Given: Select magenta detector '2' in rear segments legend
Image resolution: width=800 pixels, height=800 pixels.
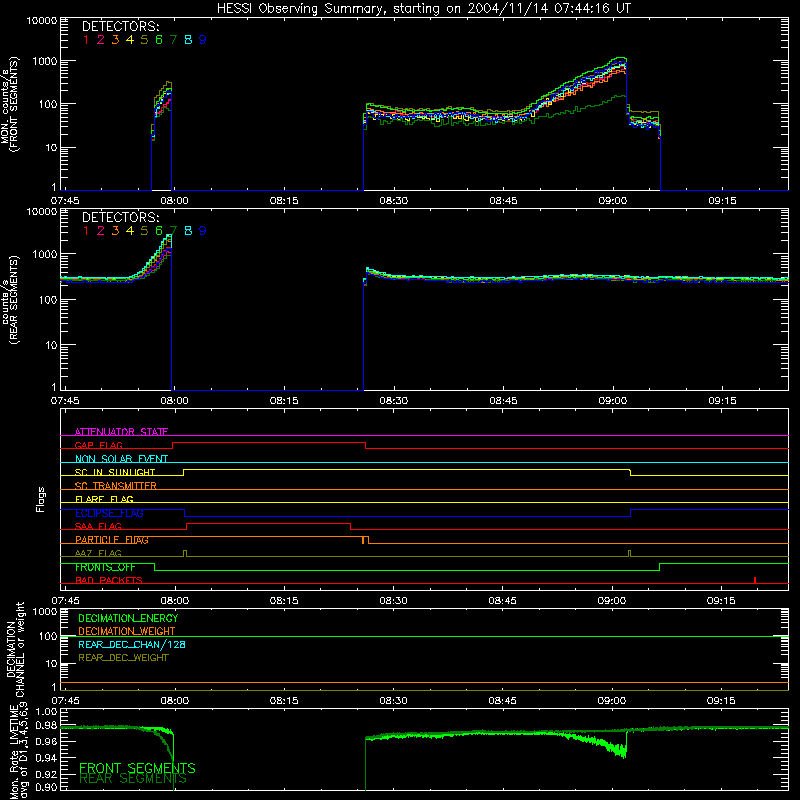Looking at the screenshot, I should 101,231.
